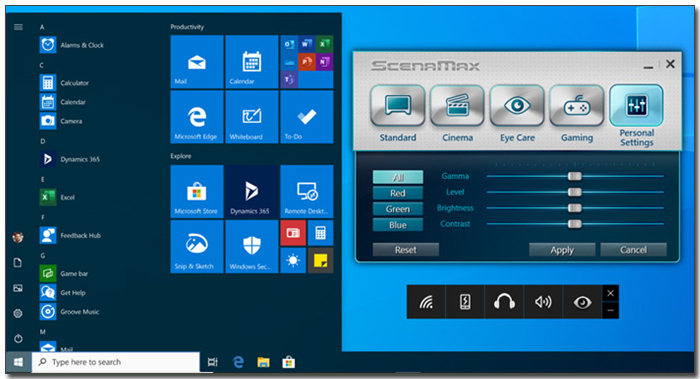The width and height of the screenshot is (700, 379).
Task: Open the battery power icon in control bar
Action: [x=465, y=302]
